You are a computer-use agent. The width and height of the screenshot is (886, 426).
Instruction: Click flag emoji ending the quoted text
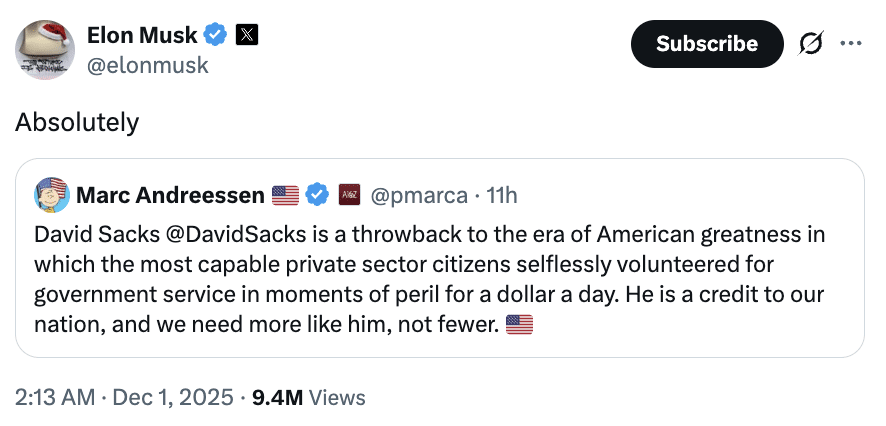pos(519,324)
